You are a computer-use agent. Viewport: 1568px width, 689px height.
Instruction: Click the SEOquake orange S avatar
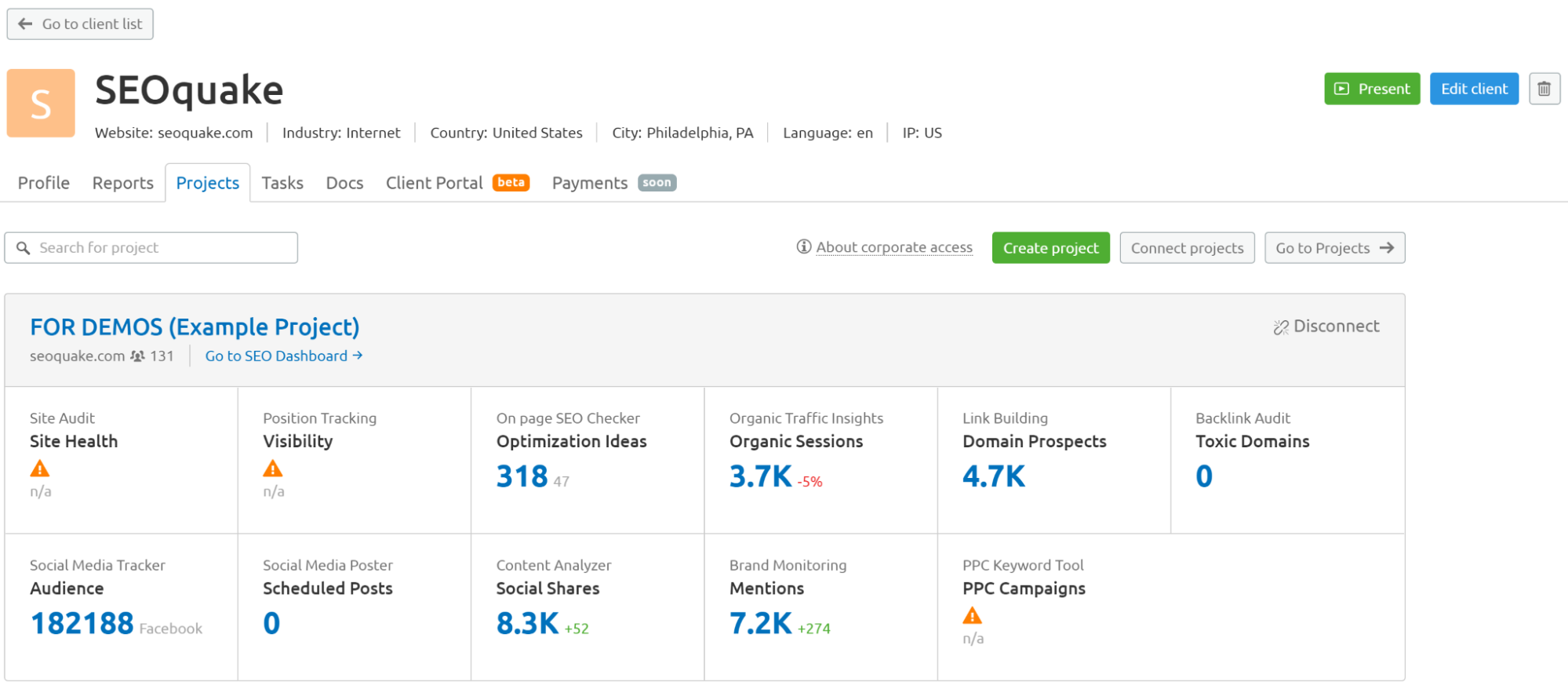click(41, 103)
